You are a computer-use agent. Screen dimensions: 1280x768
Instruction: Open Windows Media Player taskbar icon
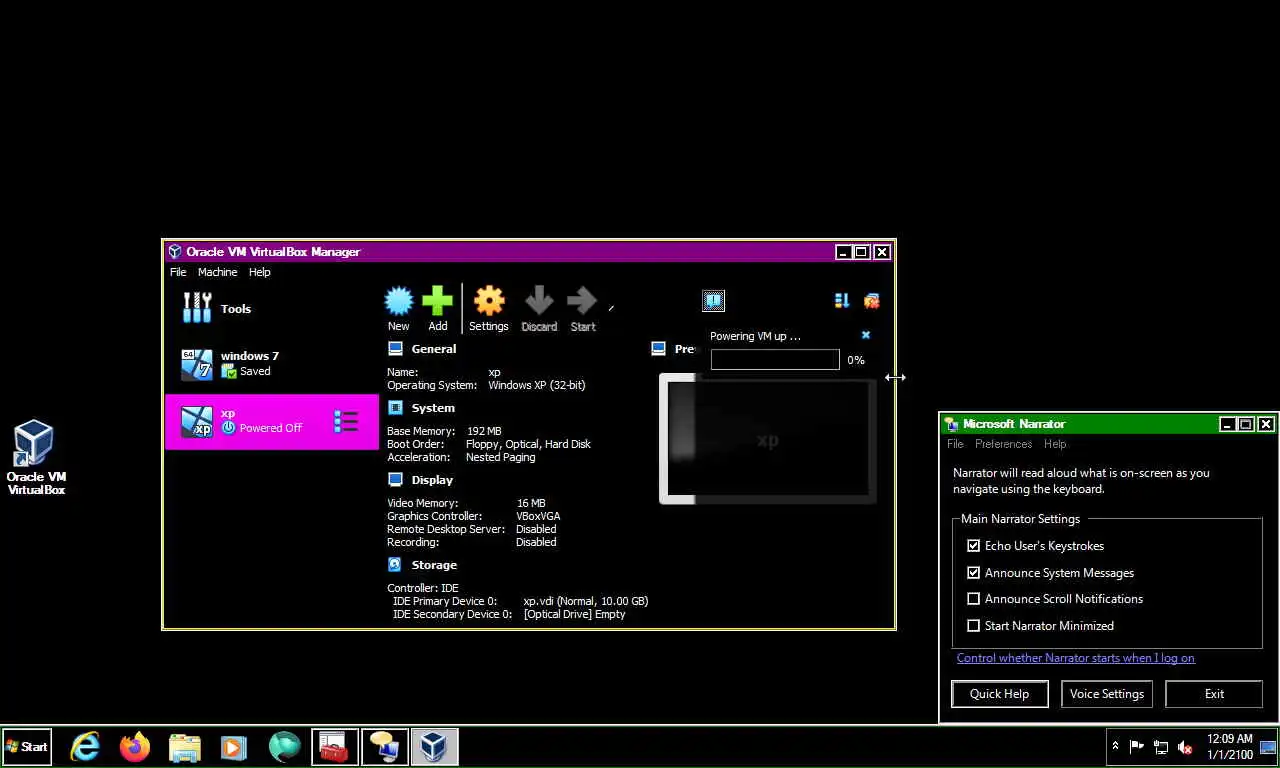pos(234,747)
